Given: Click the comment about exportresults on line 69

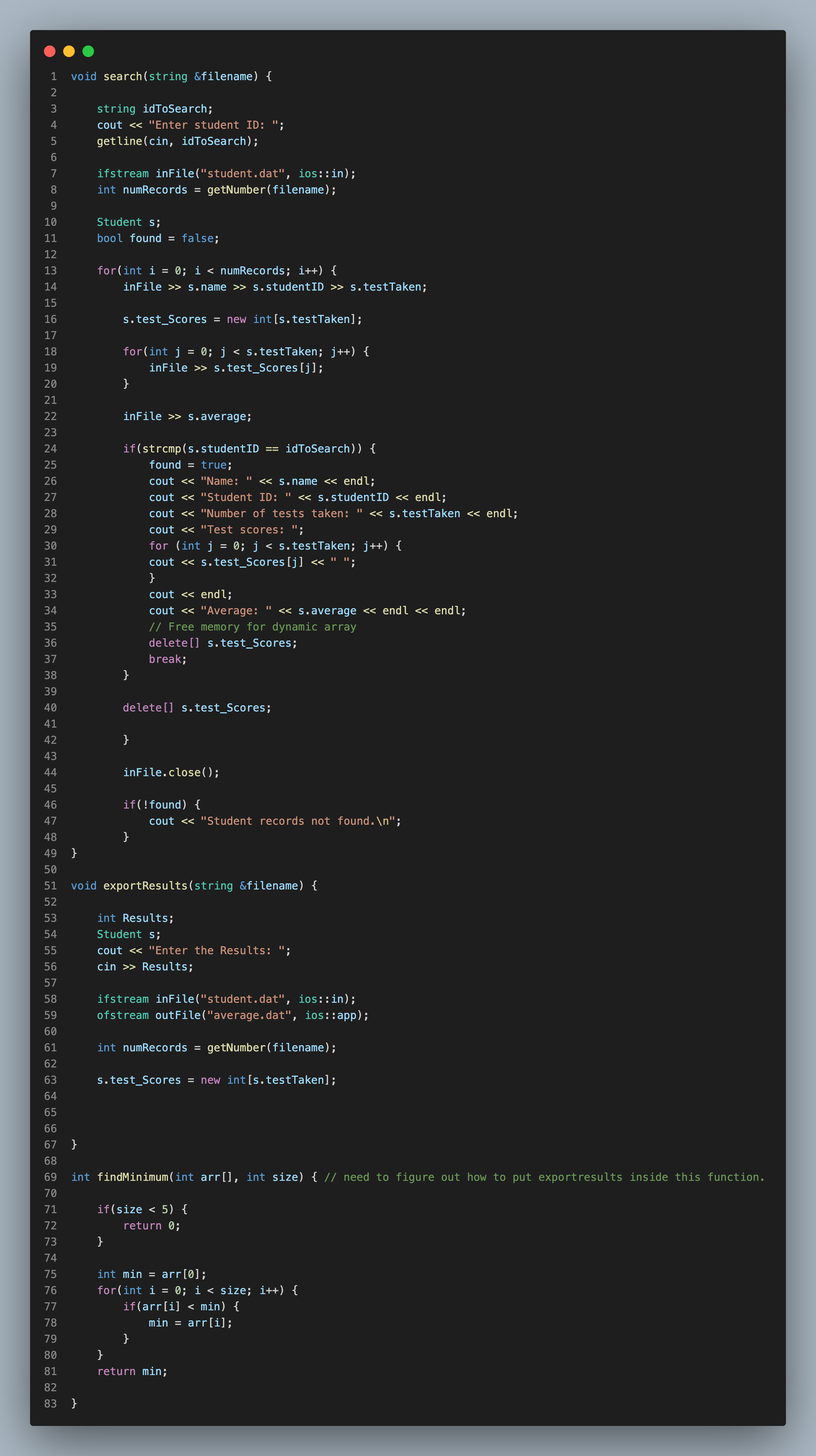Looking at the screenshot, I should [544, 1177].
